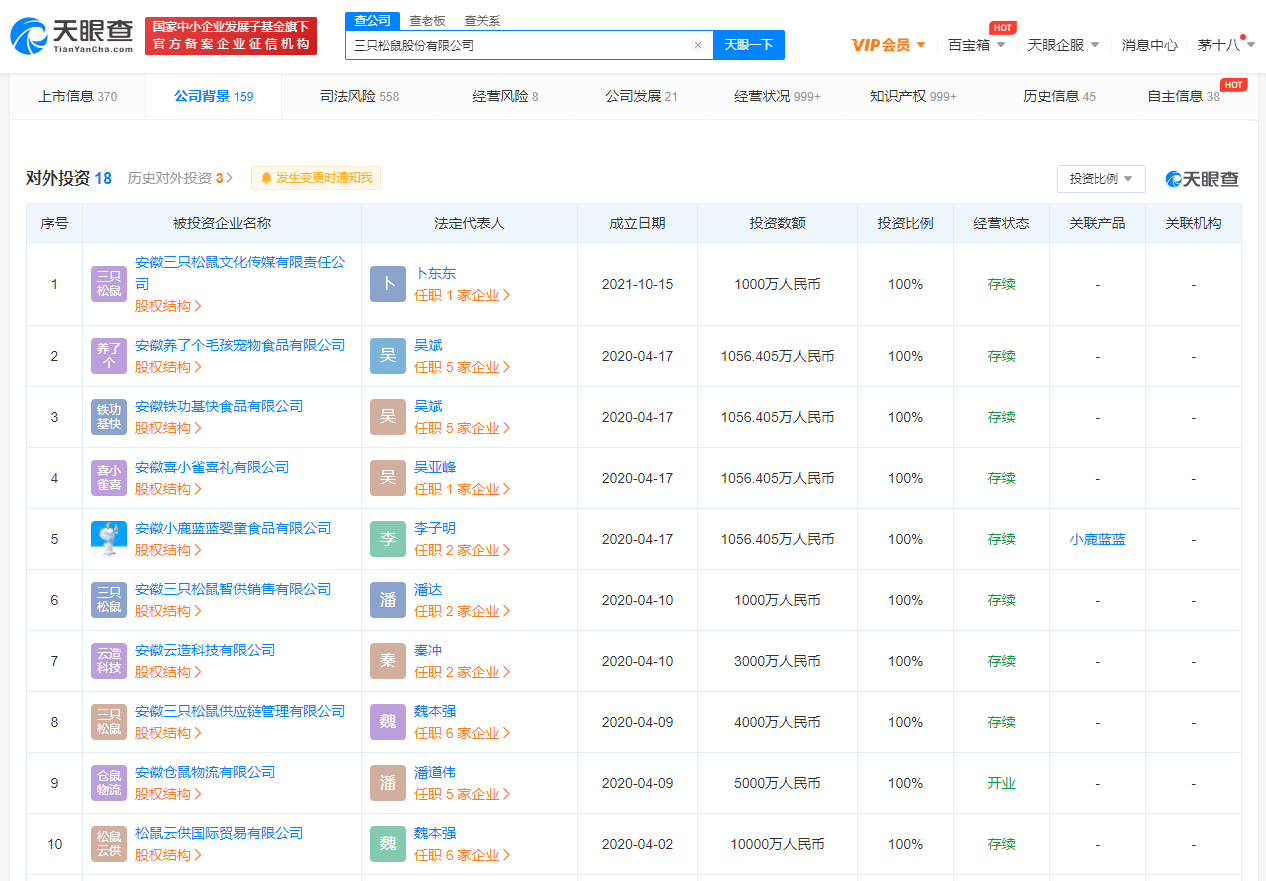Expand 任职 1 家企业 under 卜东东
1266x881 pixels.
point(463,295)
